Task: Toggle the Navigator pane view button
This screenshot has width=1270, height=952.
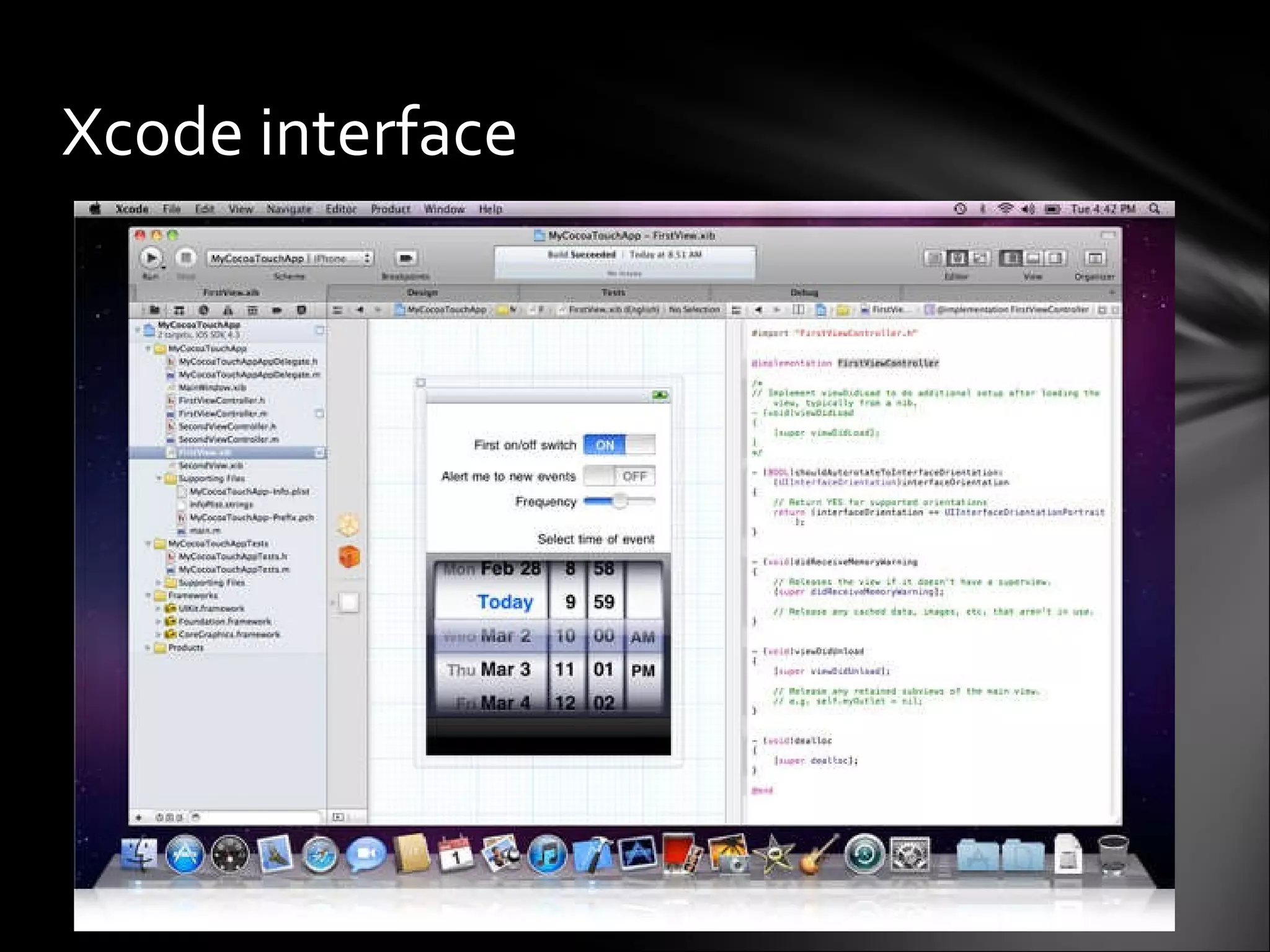Action: [x=1010, y=258]
